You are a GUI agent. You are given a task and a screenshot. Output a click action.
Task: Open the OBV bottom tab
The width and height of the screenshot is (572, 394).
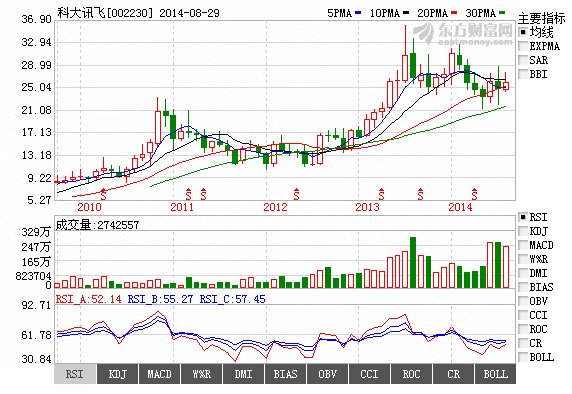pyautogui.click(x=327, y=374)
